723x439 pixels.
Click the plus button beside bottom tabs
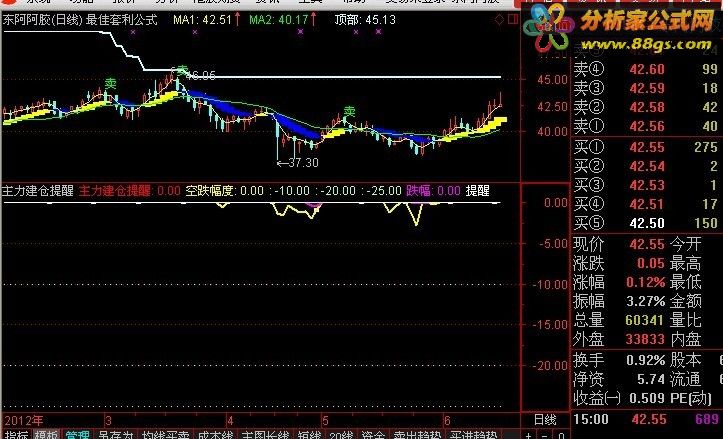coord(528,435)
